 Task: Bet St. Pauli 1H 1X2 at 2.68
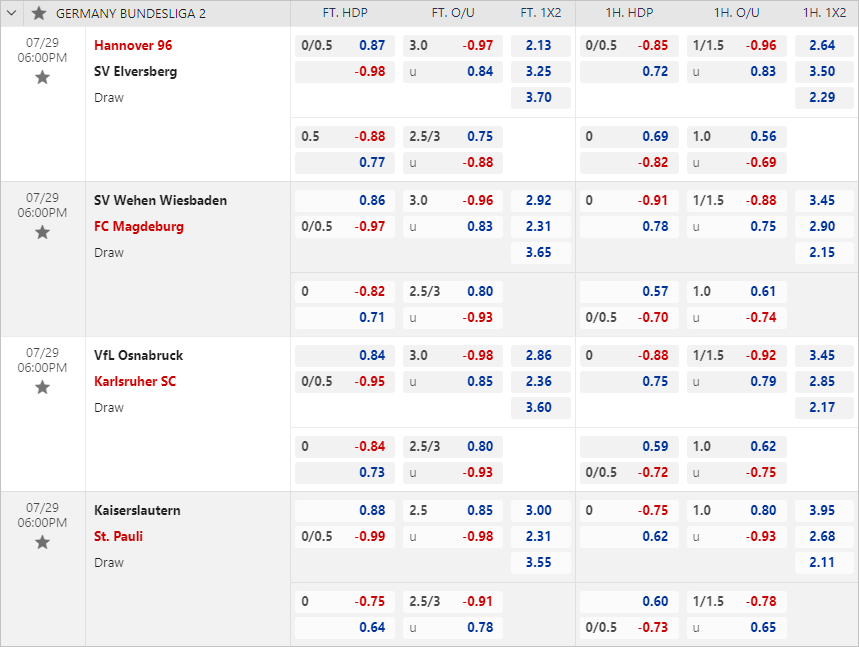(824, 537)
